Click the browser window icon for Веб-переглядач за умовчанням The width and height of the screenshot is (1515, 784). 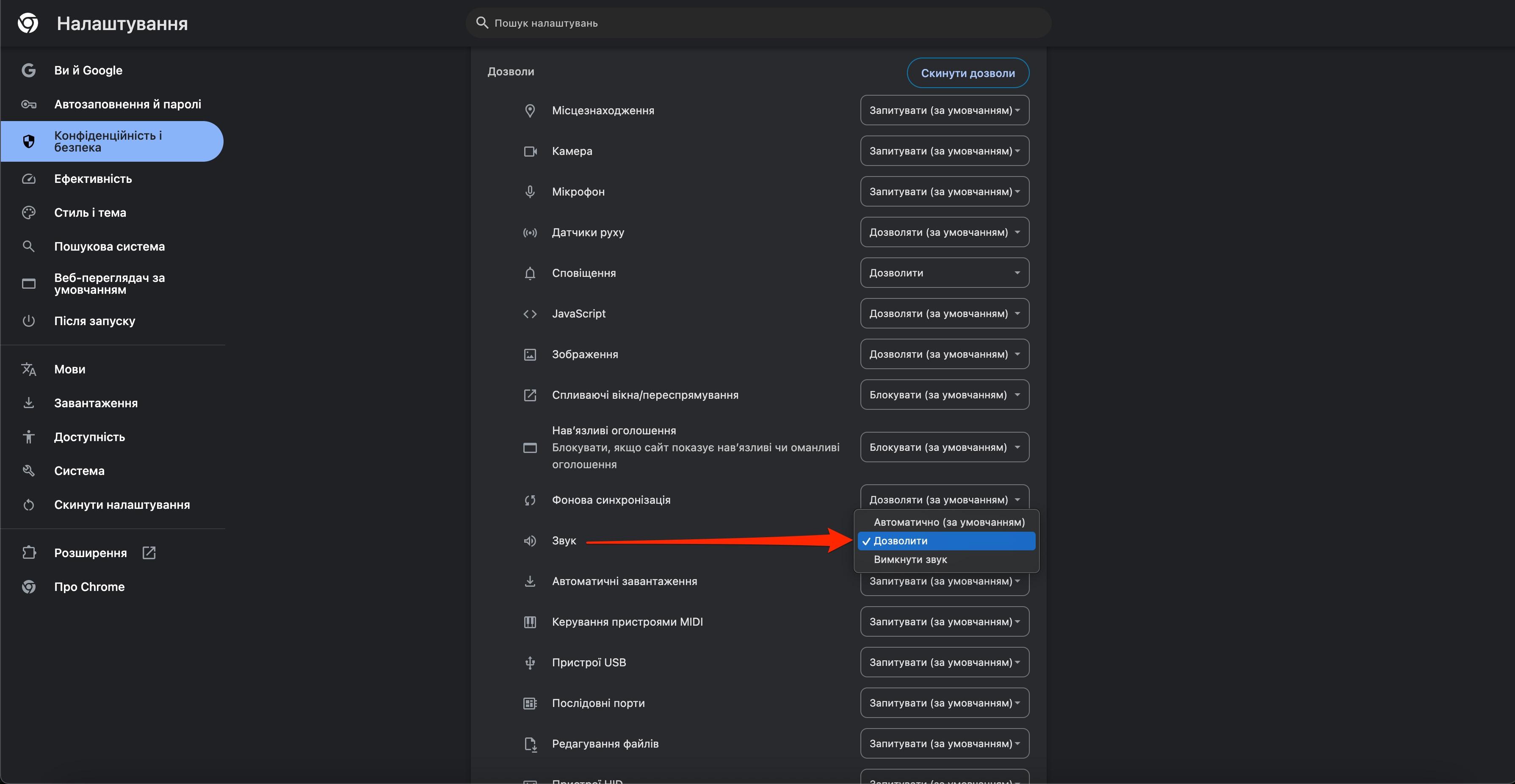click(x=28, y=284)
